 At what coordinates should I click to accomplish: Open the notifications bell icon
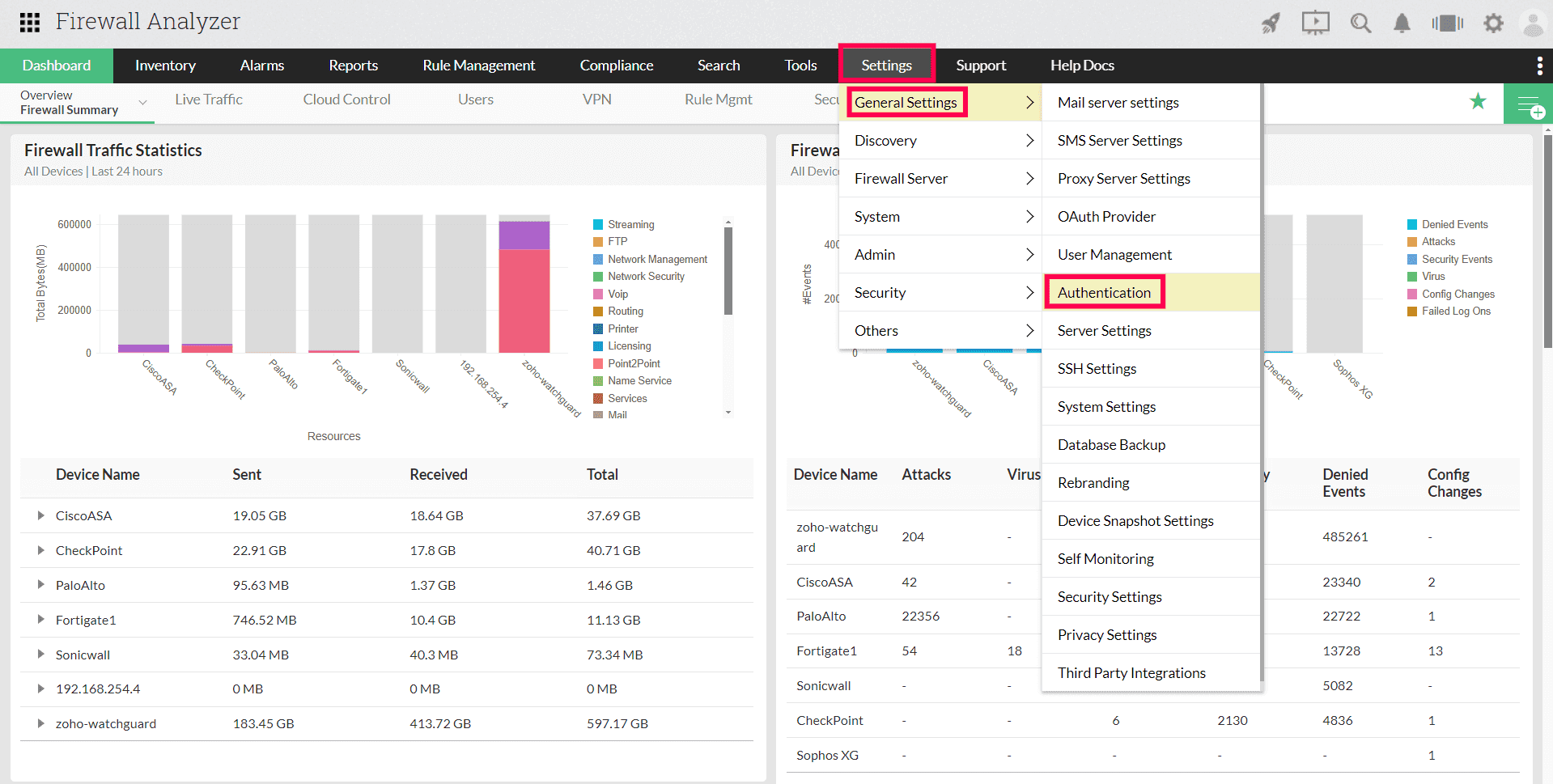tap(1402, 23)
